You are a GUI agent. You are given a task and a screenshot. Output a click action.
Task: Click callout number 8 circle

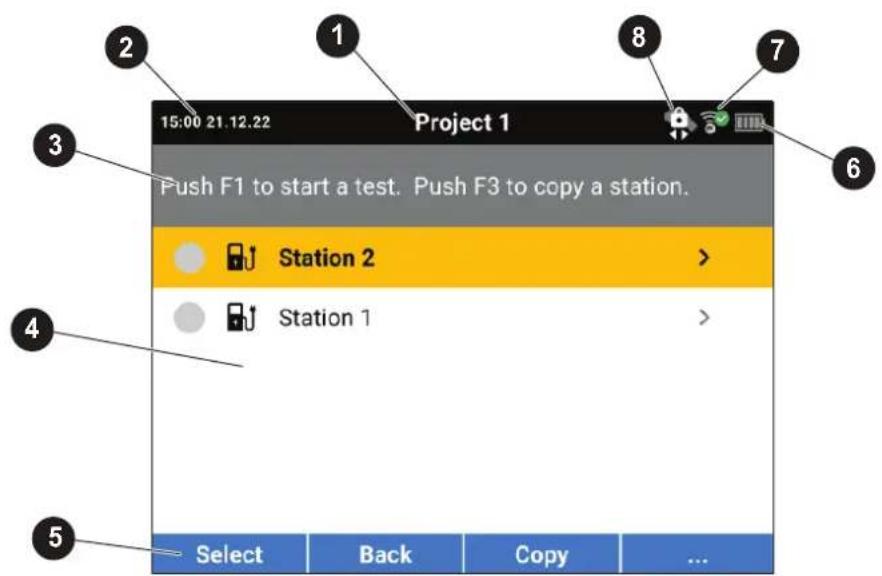click(x=639, y=37)
